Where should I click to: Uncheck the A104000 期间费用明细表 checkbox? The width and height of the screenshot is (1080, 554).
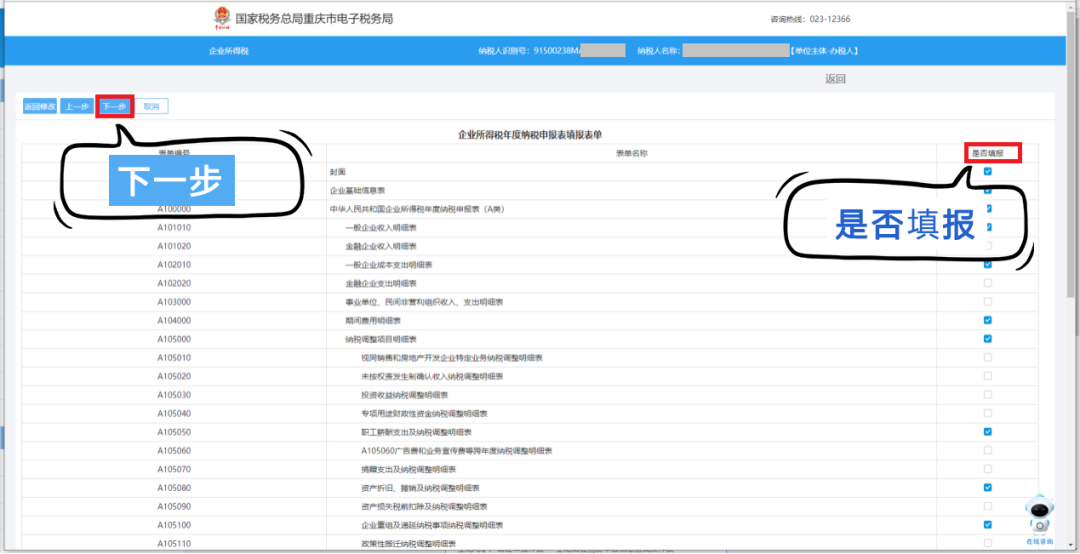(x=988, y=320)
